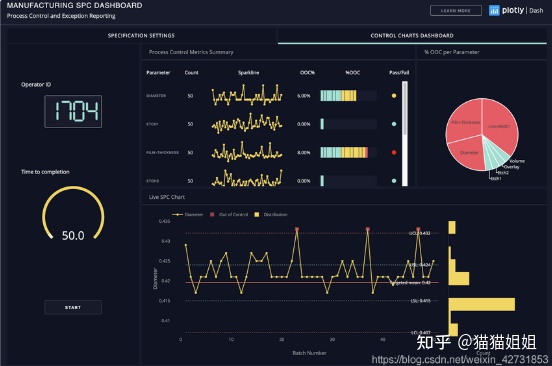This screenshot has width=552, height=366.
Task: Click the Operator ID 1704 LED display
Action: [73, 111]
